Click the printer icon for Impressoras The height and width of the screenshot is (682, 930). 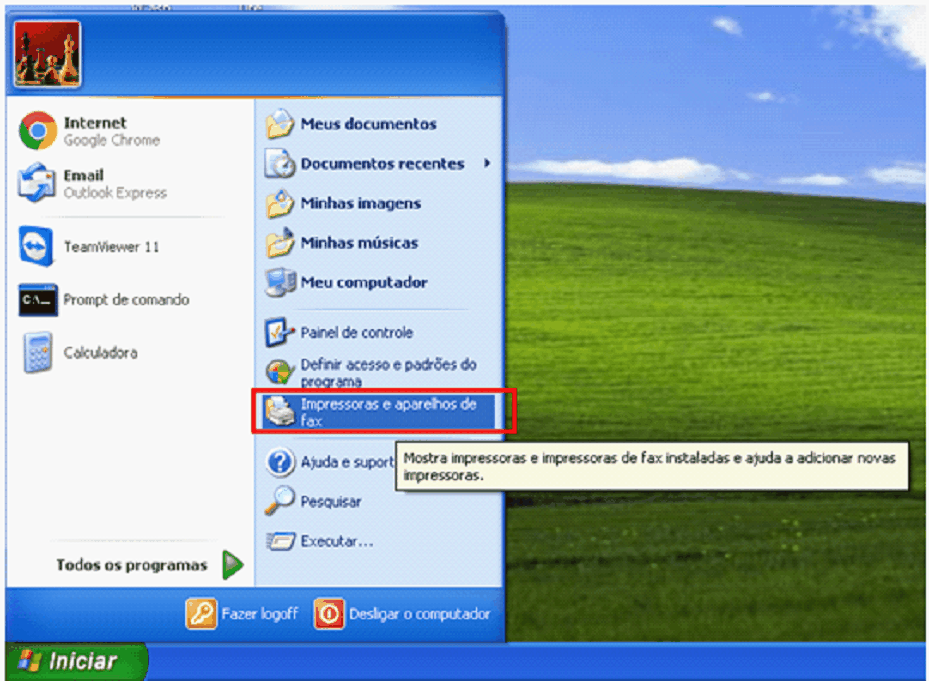pos(280,412)
